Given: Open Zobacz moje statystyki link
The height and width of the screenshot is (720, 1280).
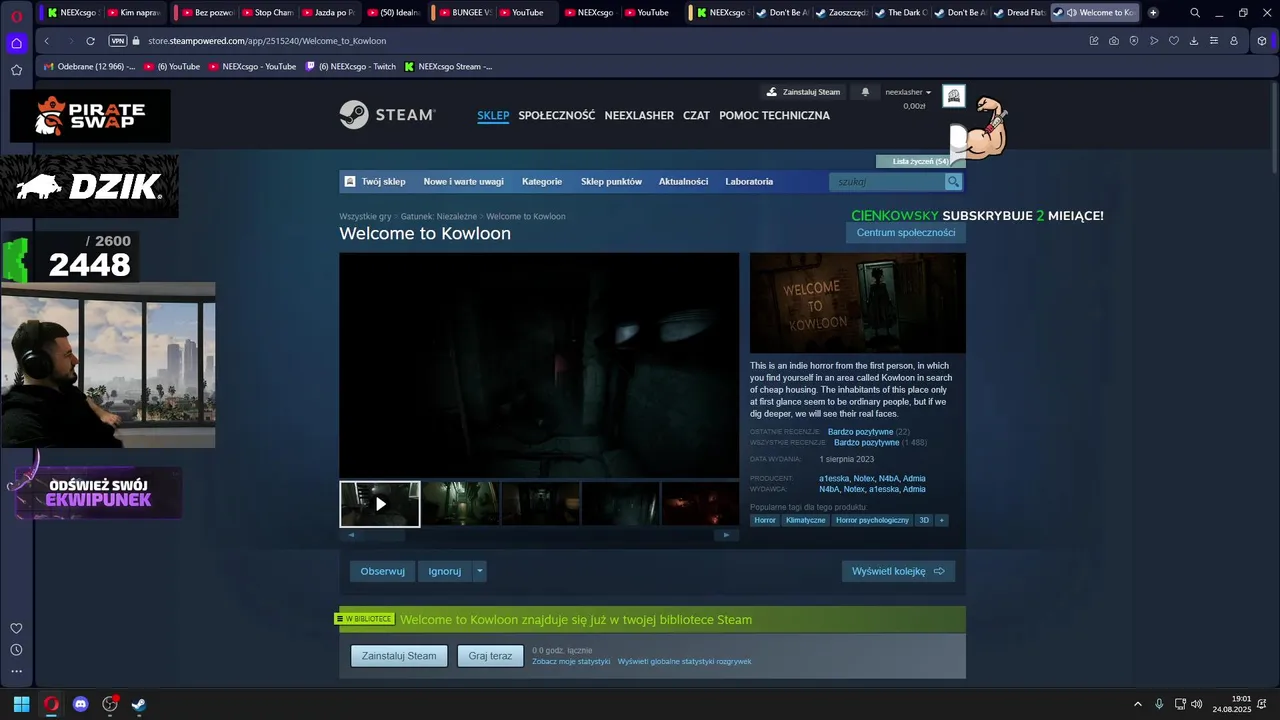Looking at the screenshot, I should [x=571, y=662].
